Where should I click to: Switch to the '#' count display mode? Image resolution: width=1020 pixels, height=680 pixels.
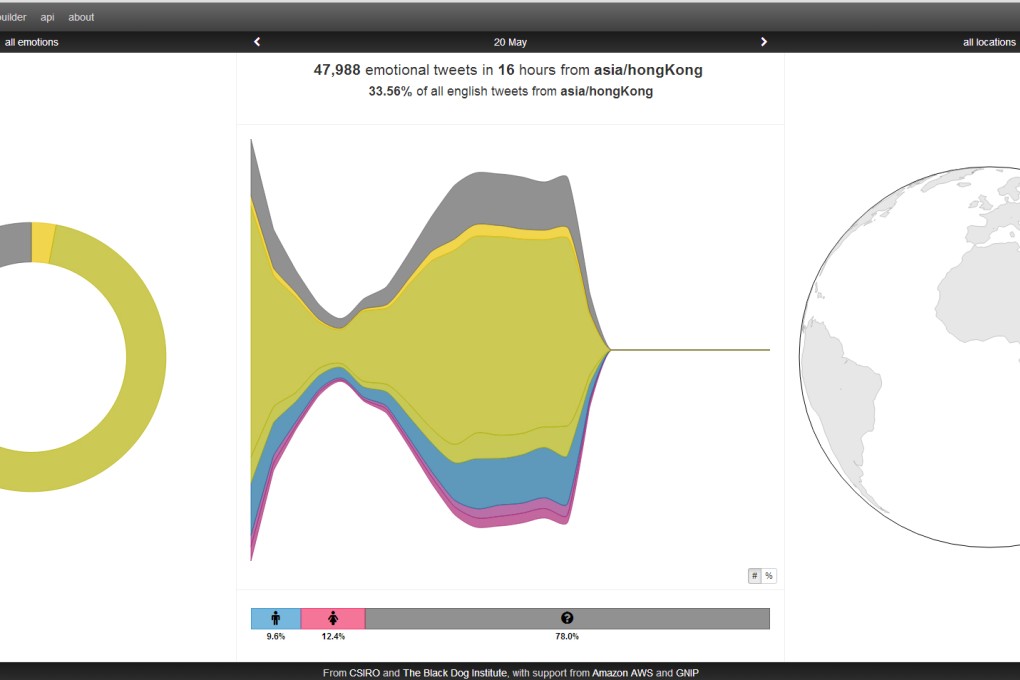point(753,575)
